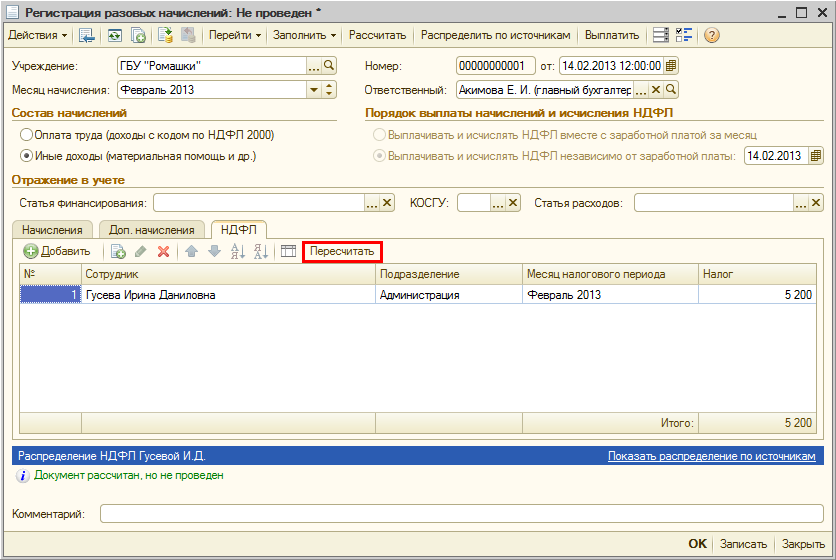The image size is (836, 560).
Task: Click Добавить to add a tax row
Action: 57,251
